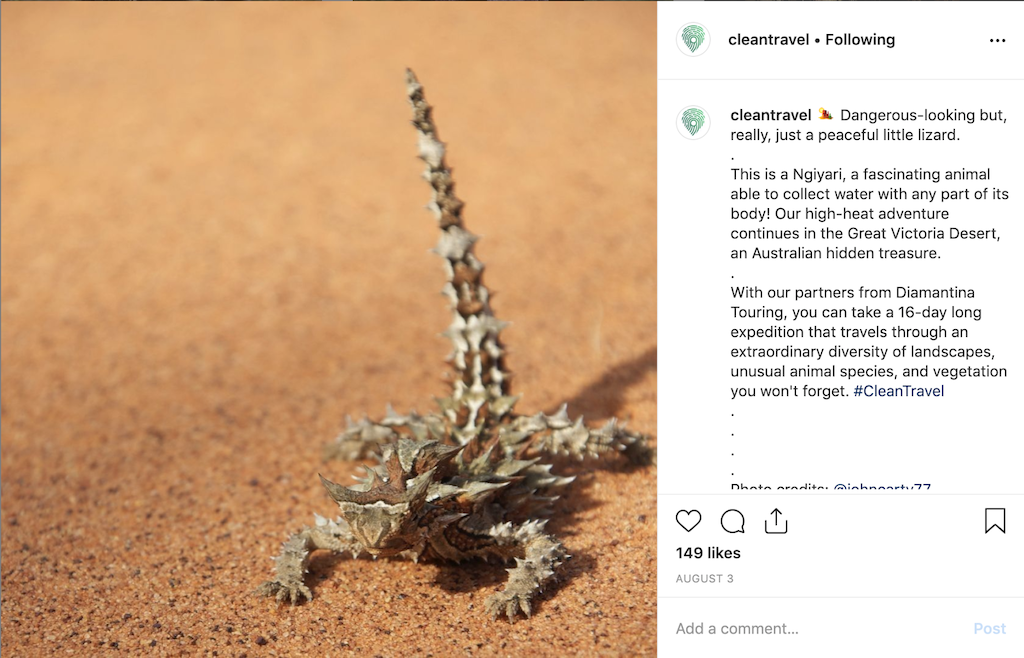Toggle the Following status for cleantravel
The width and height of the screenshot is (1024, 658).
(860, 40)
